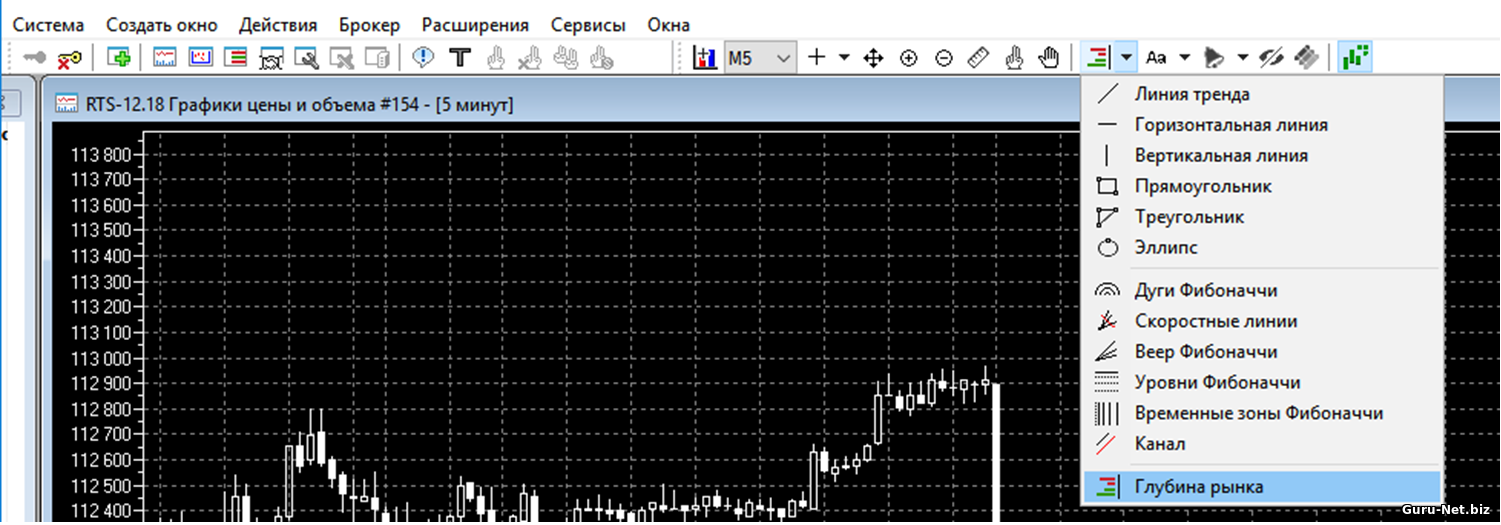Click the window with wrench settings icon

pyautogui.click(x=306, y=58)
